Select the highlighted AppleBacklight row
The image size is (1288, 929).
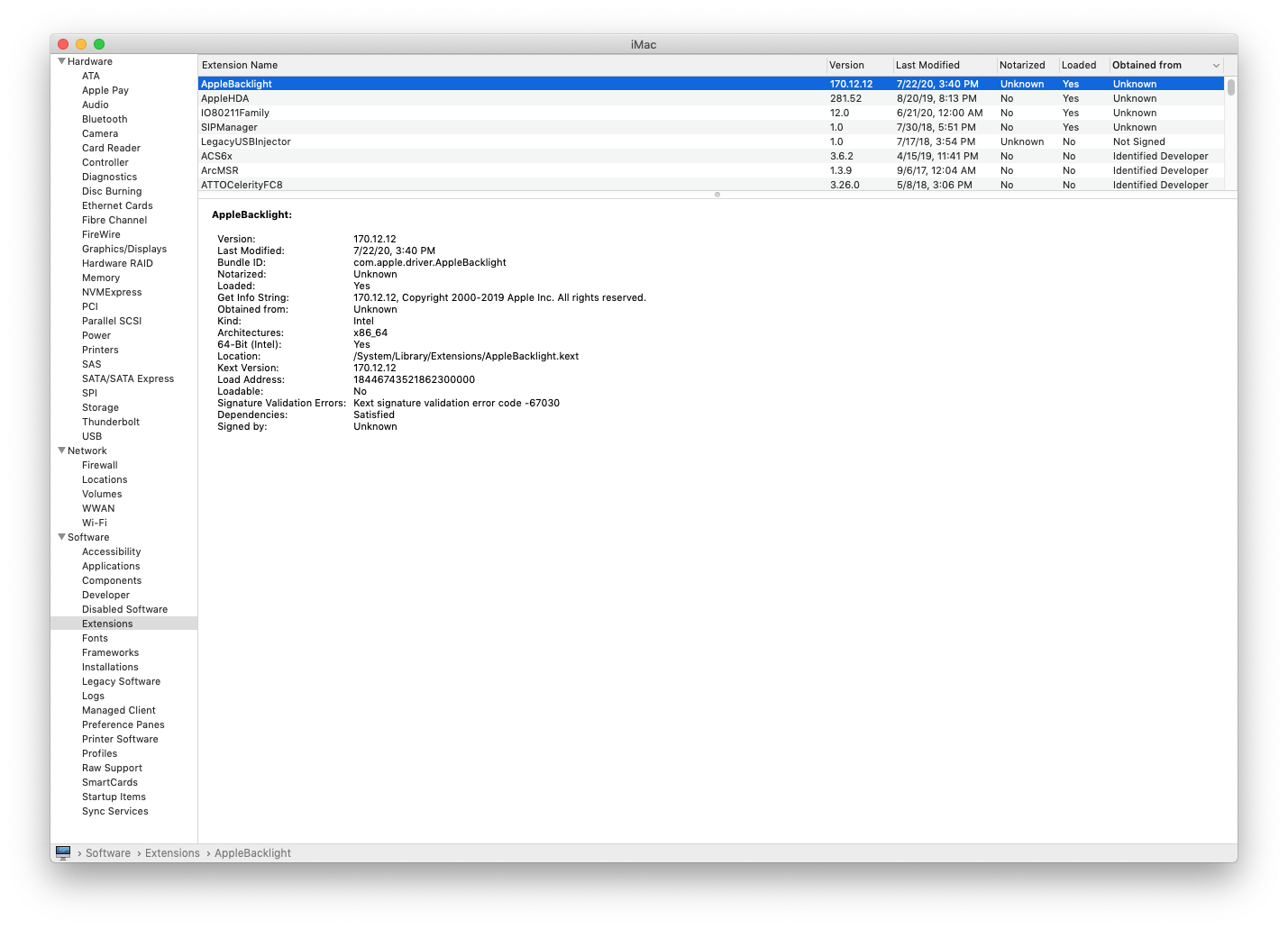point(711,84)
